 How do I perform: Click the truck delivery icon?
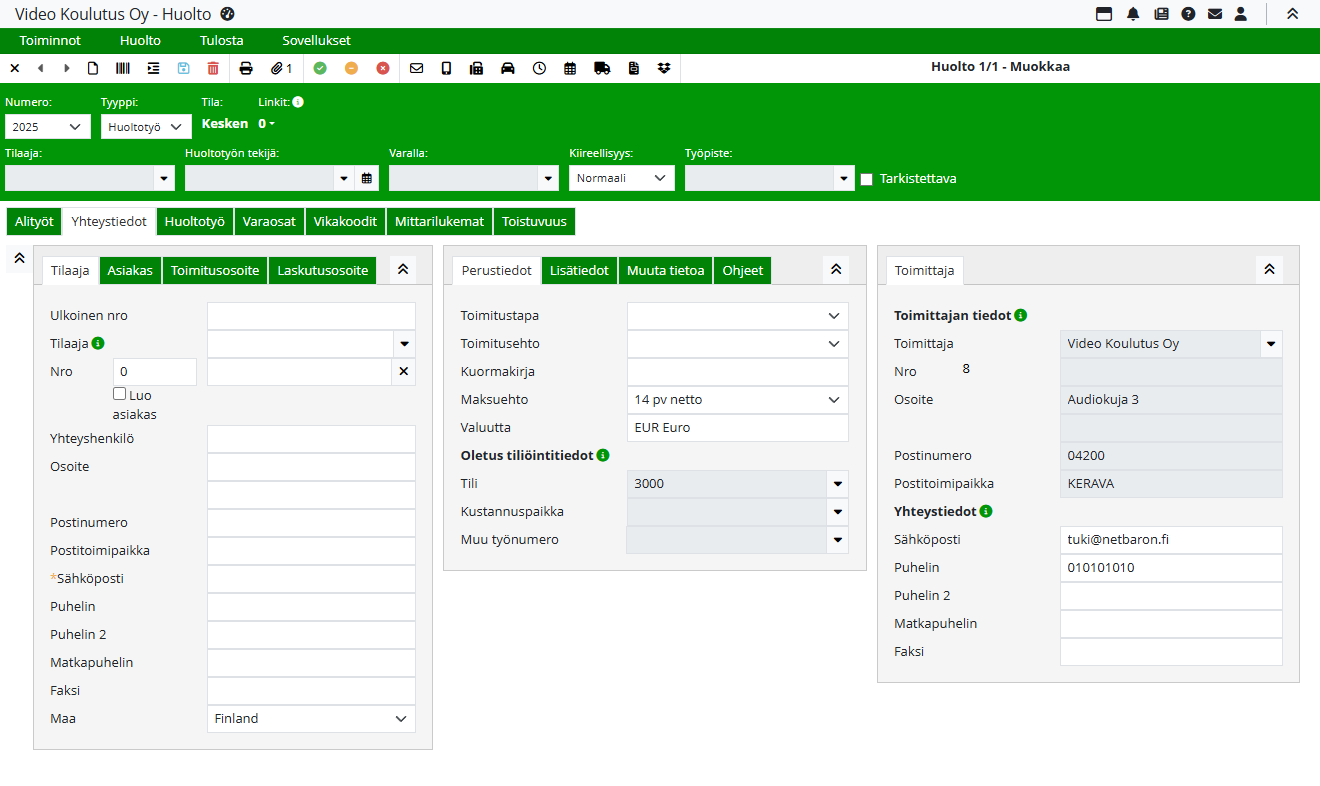[x=602, y=68]
